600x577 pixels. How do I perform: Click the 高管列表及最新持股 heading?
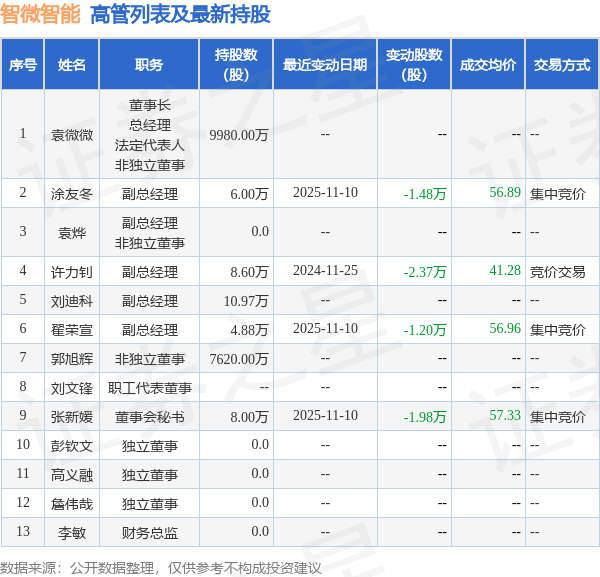coord(180,14)
